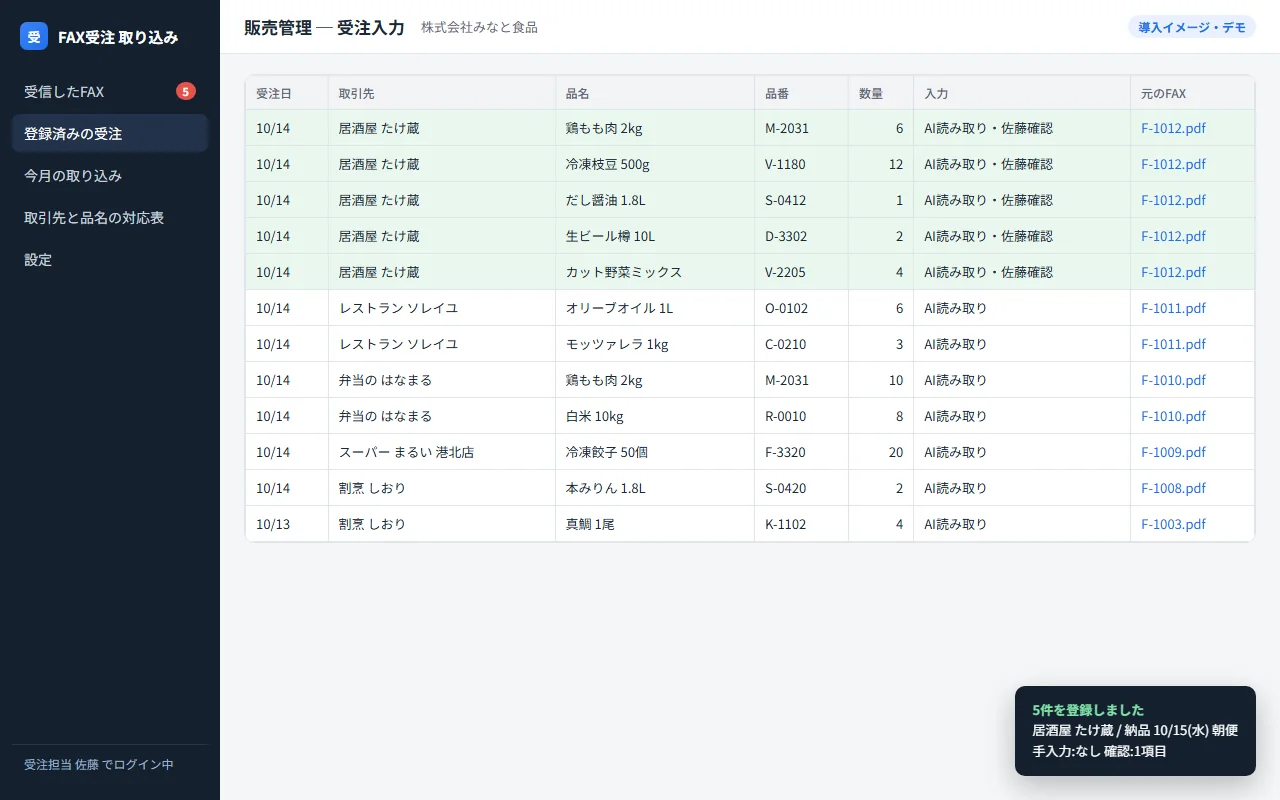This screenshot has height=800, width=1280.
Task: Open F-1012.pdf link in 鶏もも肉 2kg M-2031 row
Action: click(x=1173, y=128)
